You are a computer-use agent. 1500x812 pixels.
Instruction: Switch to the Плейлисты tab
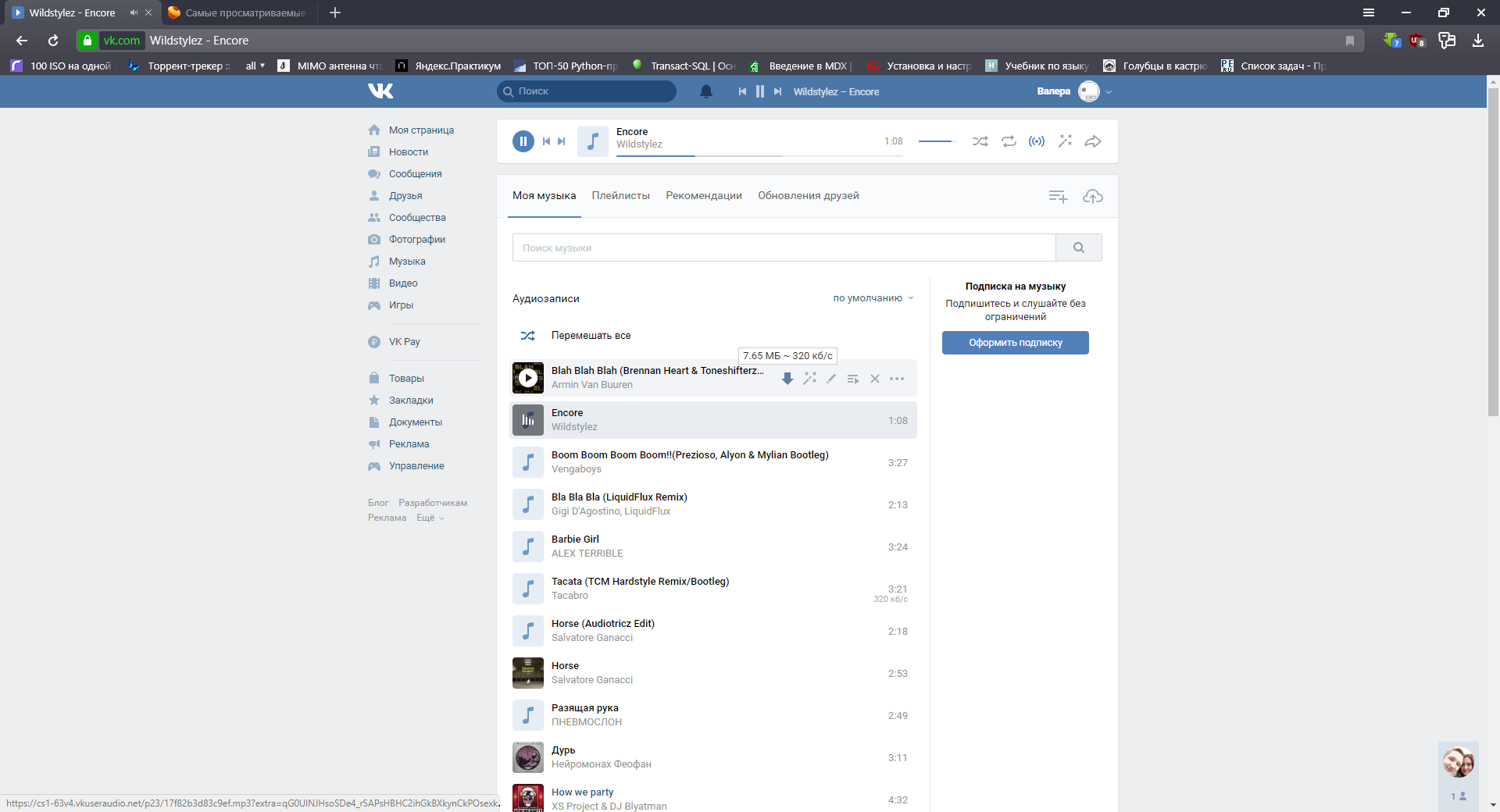[x=620, y=196]
